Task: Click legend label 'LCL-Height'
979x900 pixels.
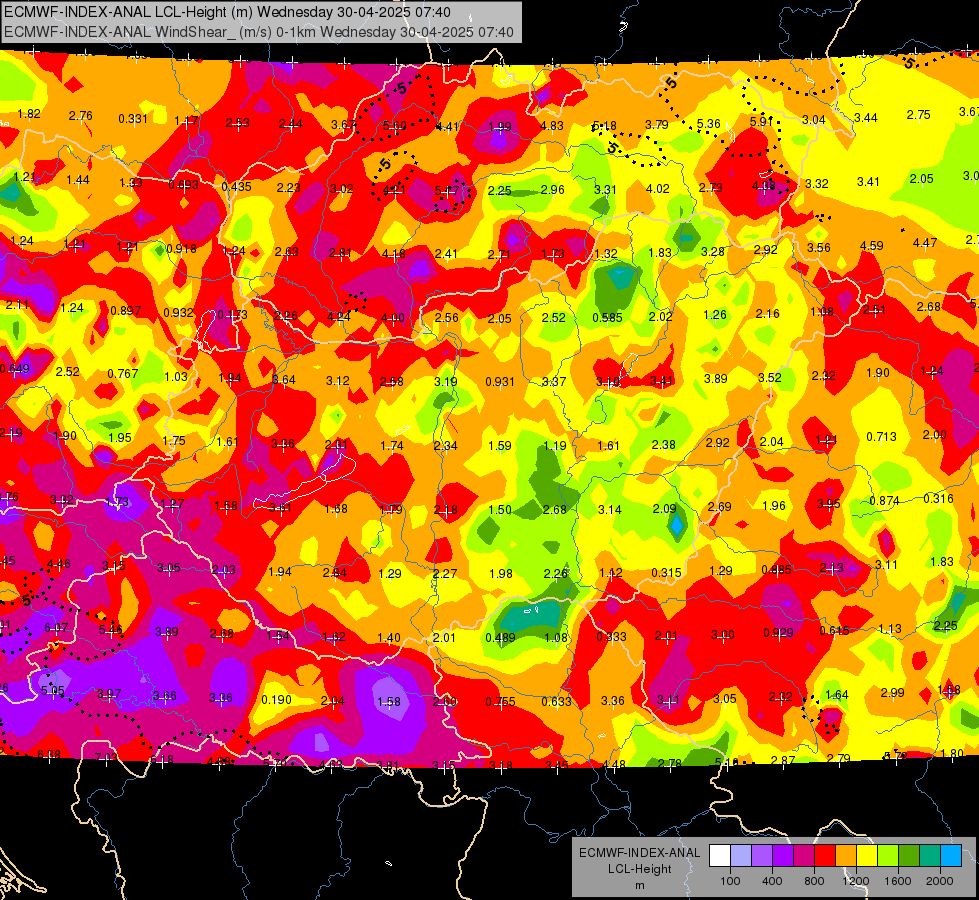Action: [639, 869]
